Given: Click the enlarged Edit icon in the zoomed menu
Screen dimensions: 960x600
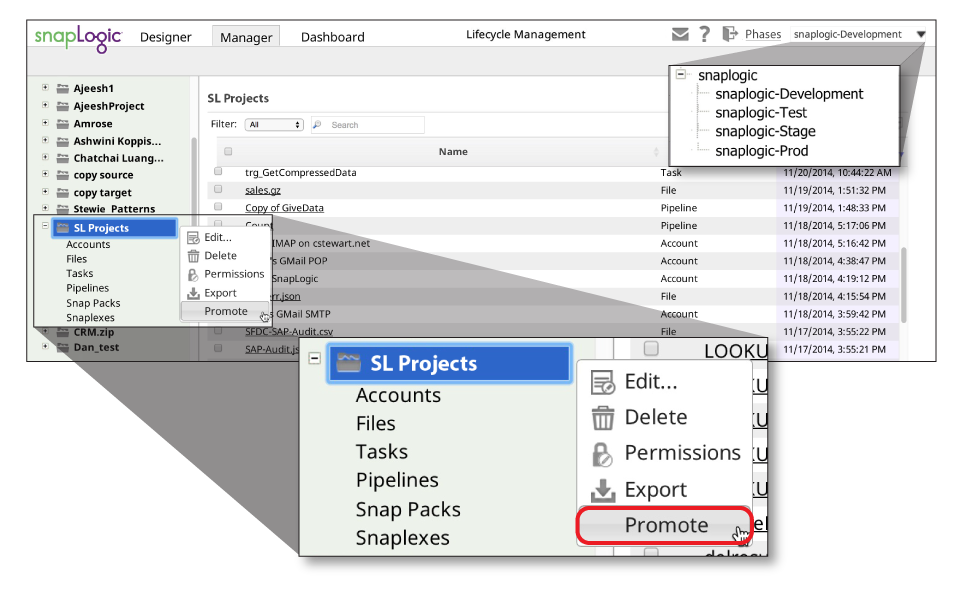Looking at the screenshot, I should (602, 382).
